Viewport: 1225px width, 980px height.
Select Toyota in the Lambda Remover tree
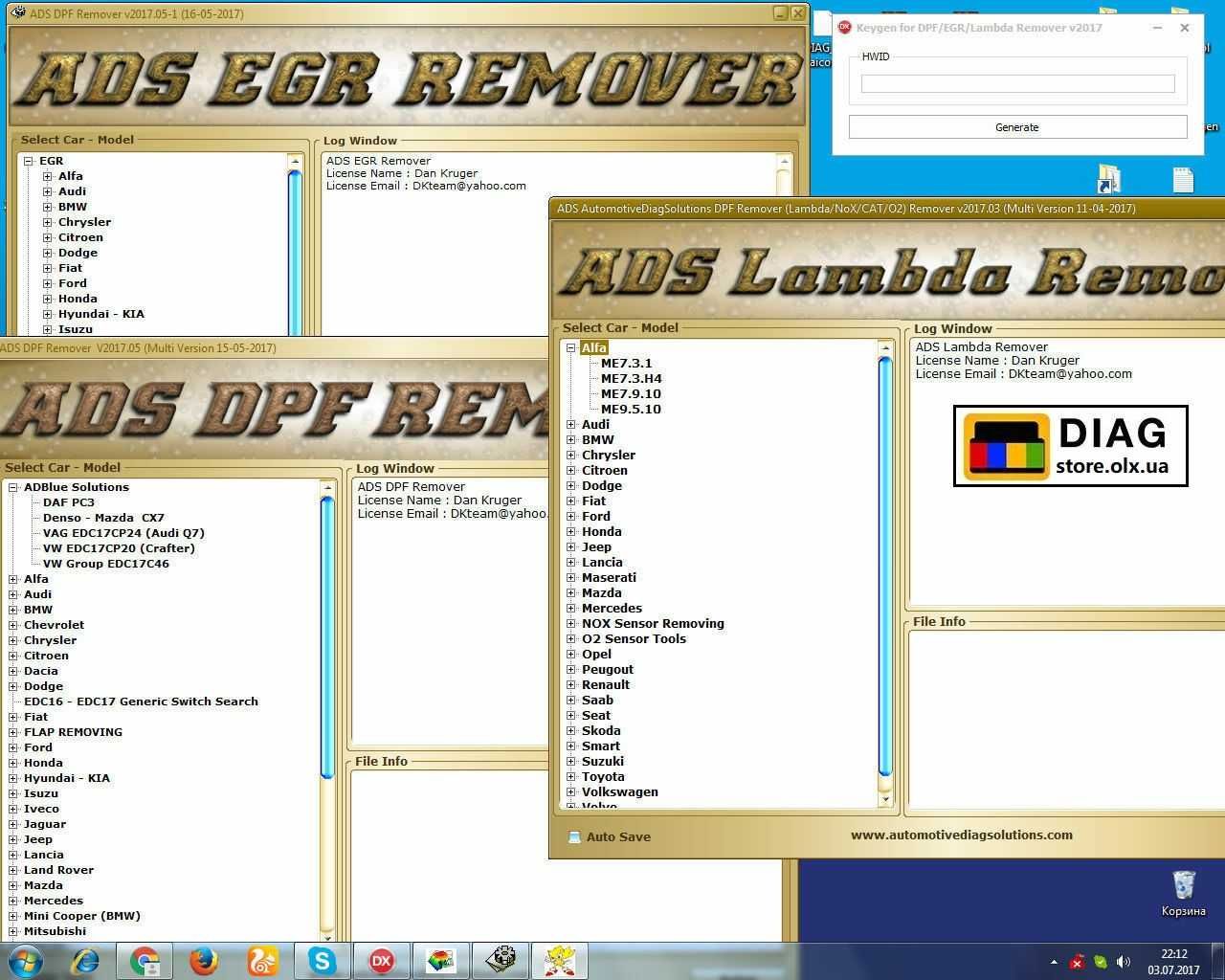tap(603, 777)
